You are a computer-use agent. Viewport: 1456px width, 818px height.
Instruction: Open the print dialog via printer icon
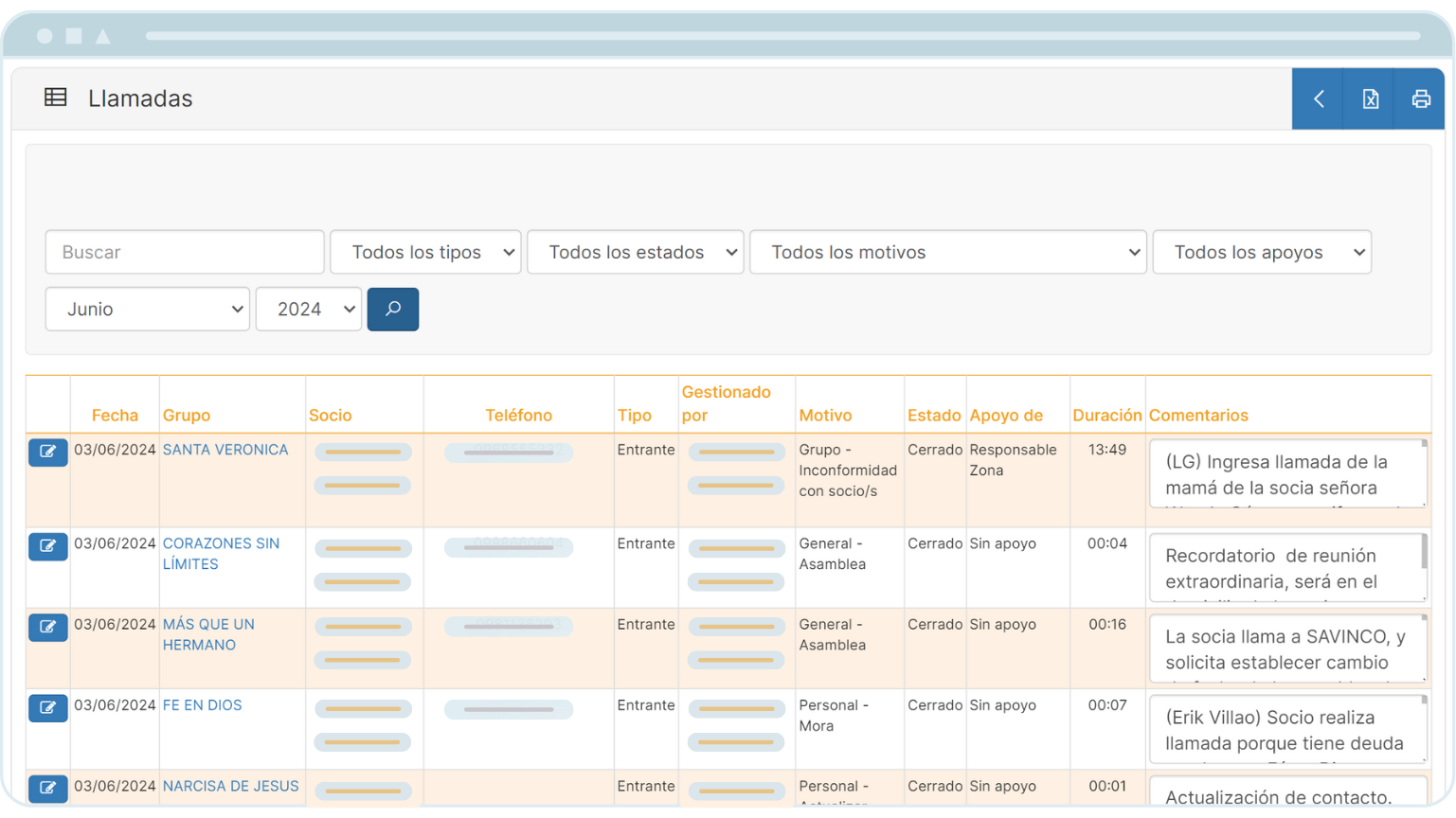tap(1419, 98)
